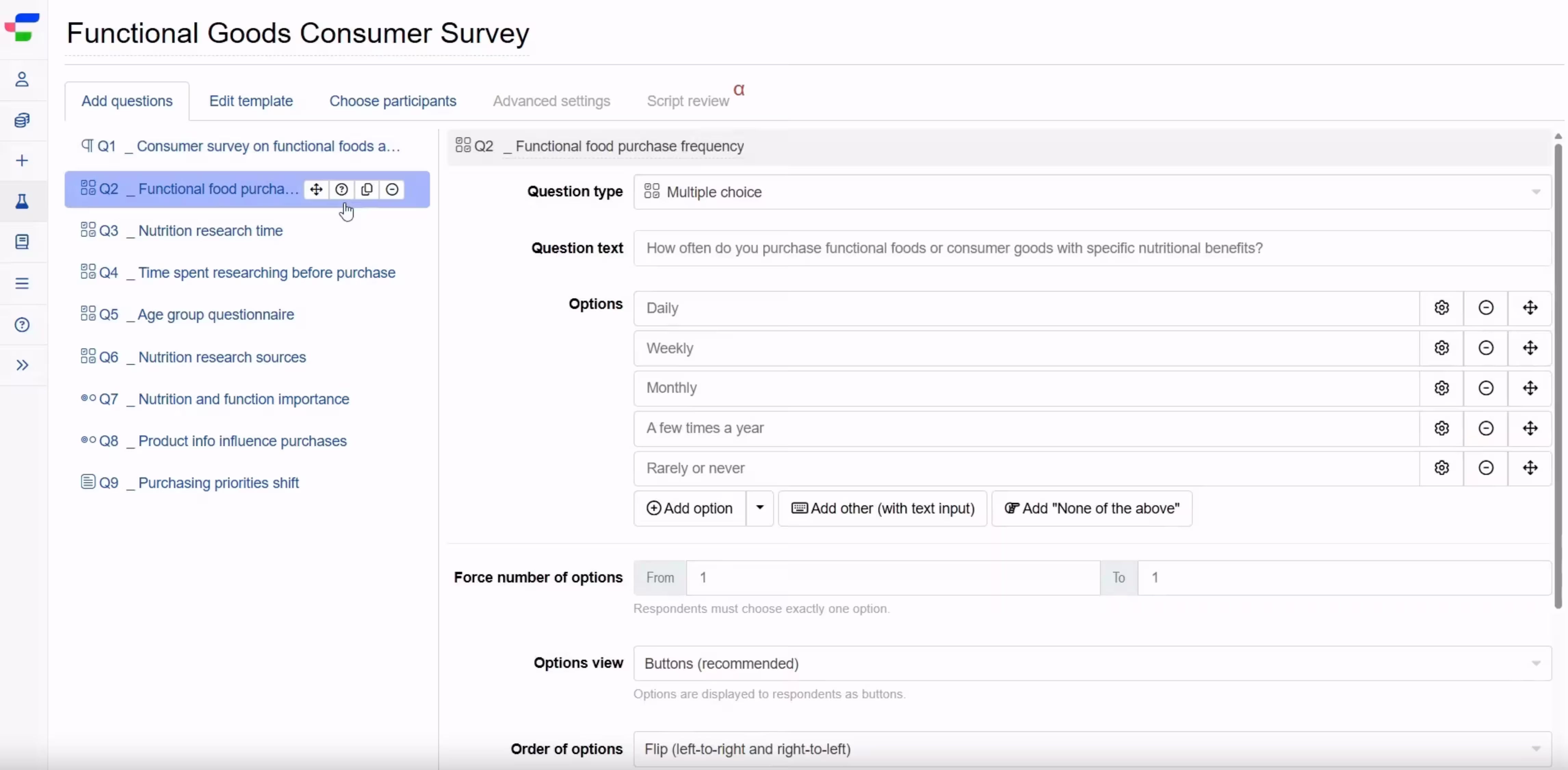
Task: Expand sidebar with double chevron icon
Action: [22, 365]
